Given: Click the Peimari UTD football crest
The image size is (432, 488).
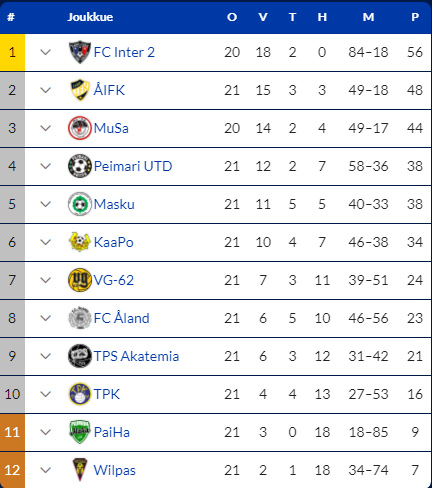Looking at the screenshot, I should click(80, 166).
